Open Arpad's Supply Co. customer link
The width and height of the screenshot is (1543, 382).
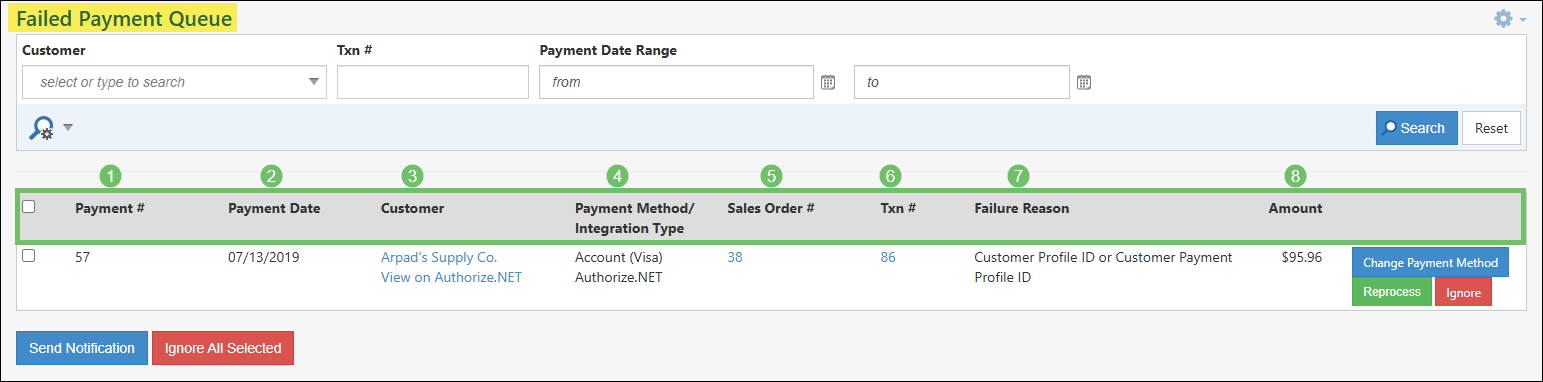coord(439,257)
